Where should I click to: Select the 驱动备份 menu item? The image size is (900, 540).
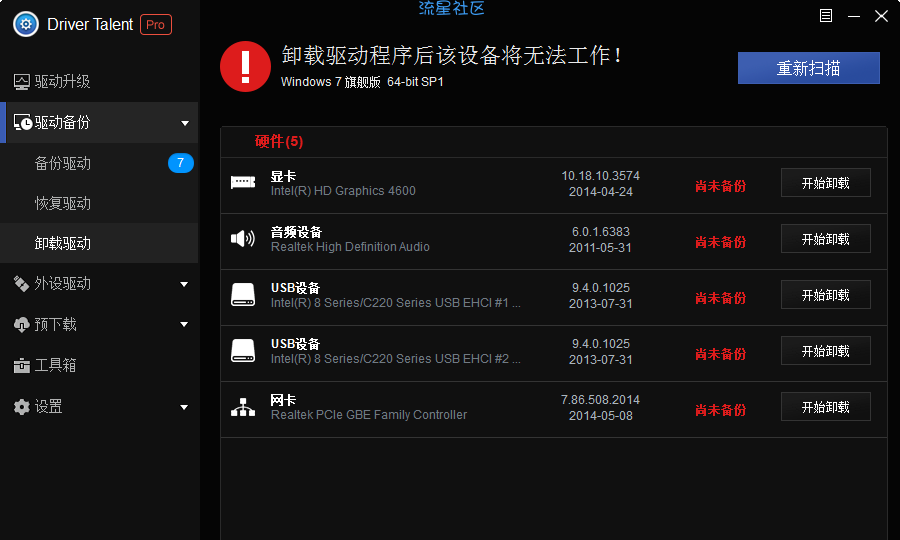tap(99, 122)
